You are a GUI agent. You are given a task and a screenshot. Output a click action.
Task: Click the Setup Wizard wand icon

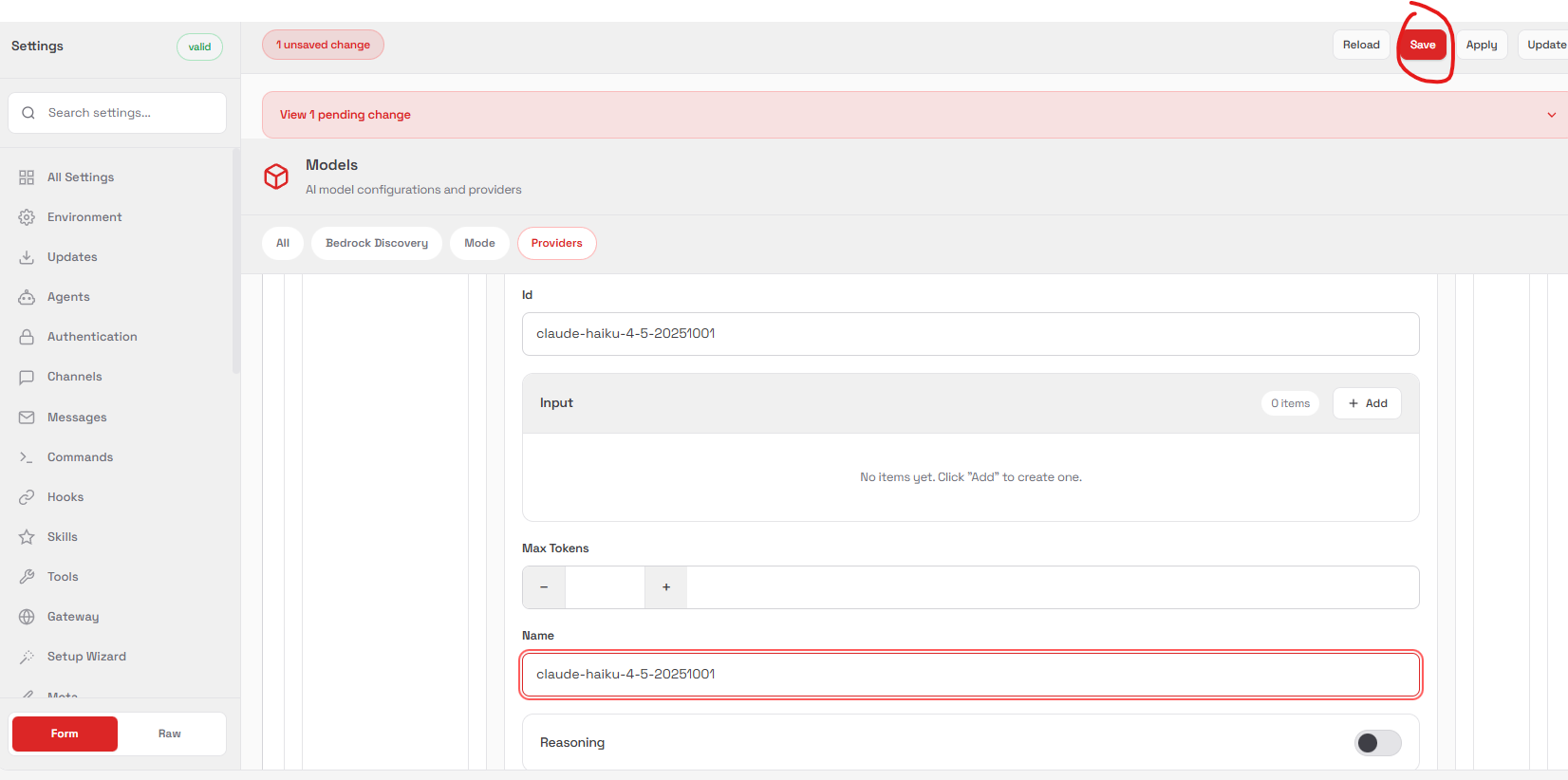[27, 657]
